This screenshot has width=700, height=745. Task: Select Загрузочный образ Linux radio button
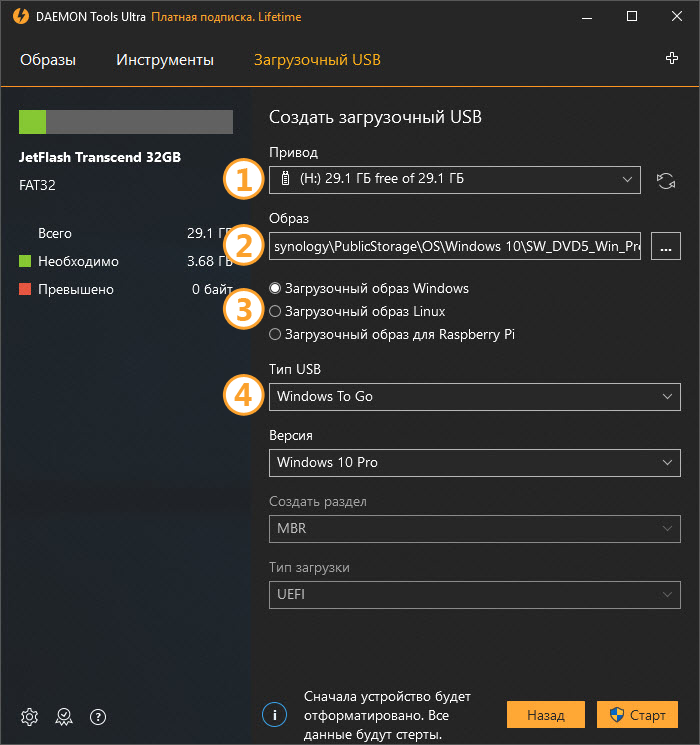[x=275, y=311]
